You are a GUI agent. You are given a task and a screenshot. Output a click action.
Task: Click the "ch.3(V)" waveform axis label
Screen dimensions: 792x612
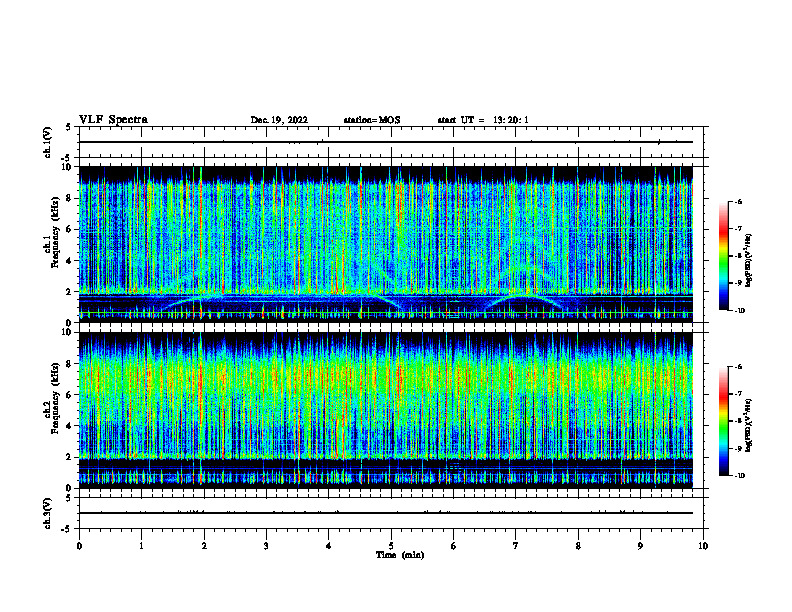(x=48, y=513)
